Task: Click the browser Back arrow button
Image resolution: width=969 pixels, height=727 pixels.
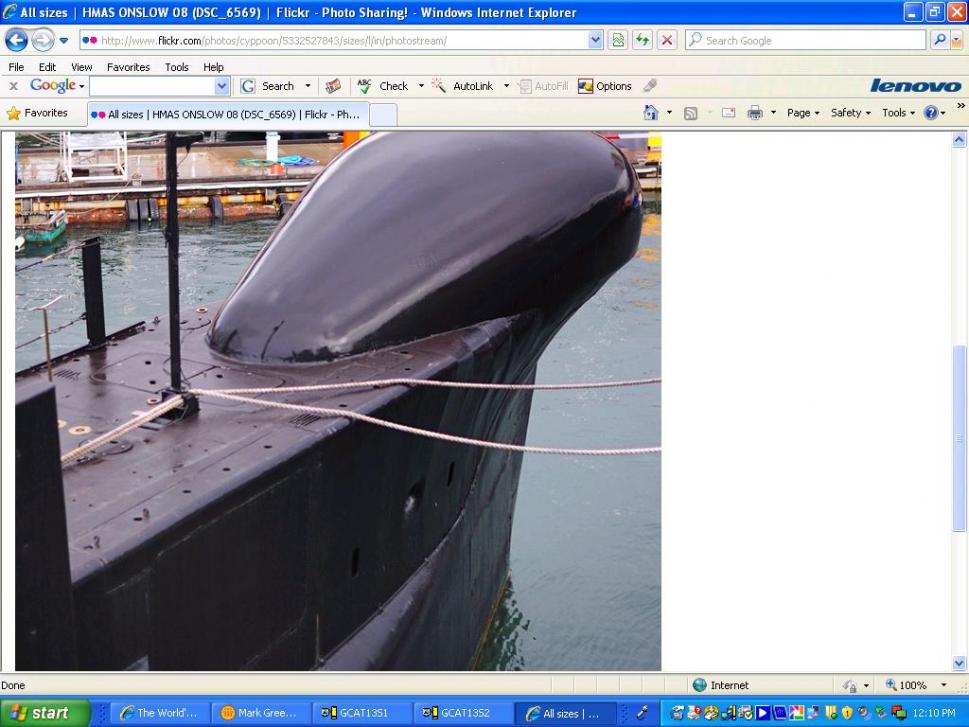Action: click(x=17, y=40)
